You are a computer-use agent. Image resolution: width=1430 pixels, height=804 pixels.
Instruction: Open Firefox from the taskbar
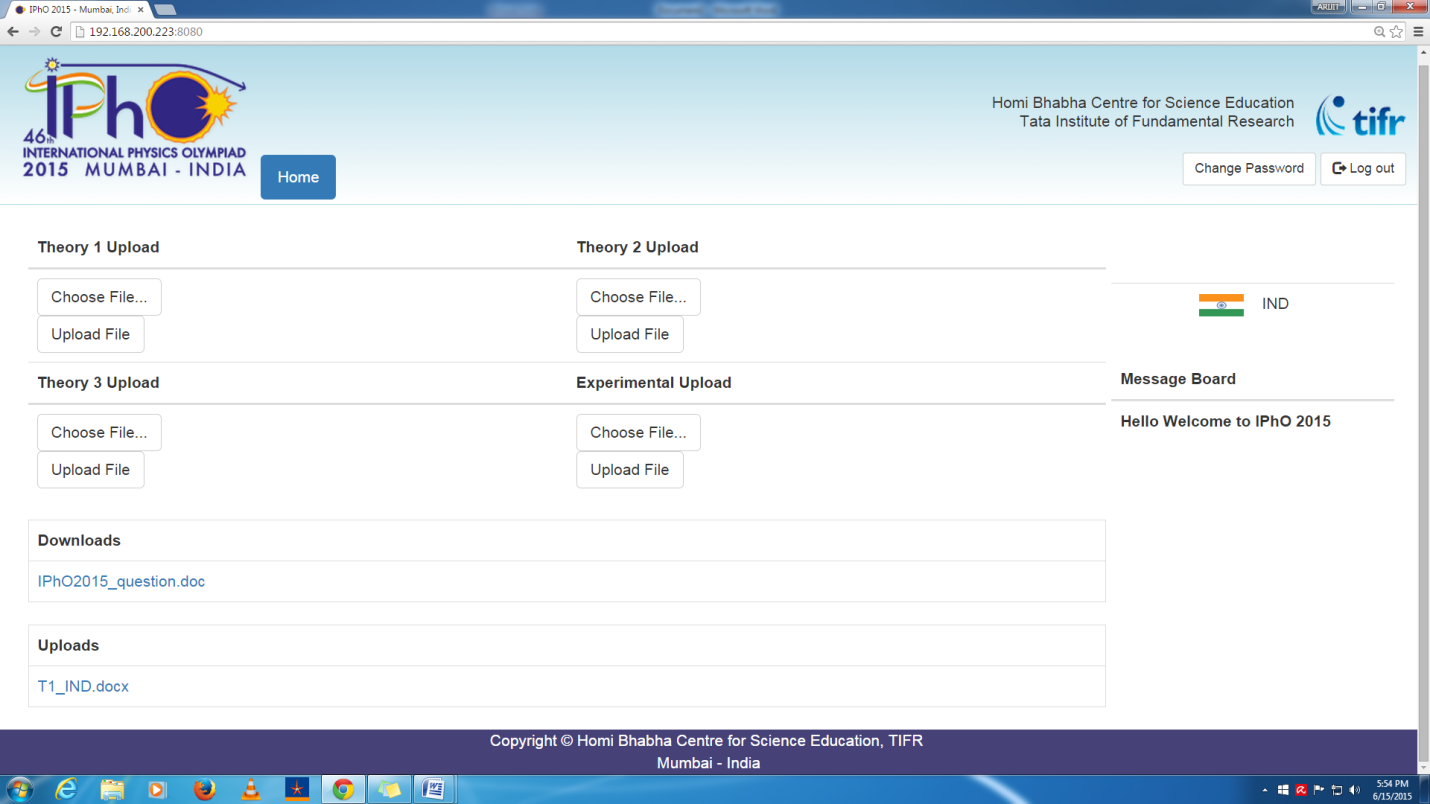(204, 789)
